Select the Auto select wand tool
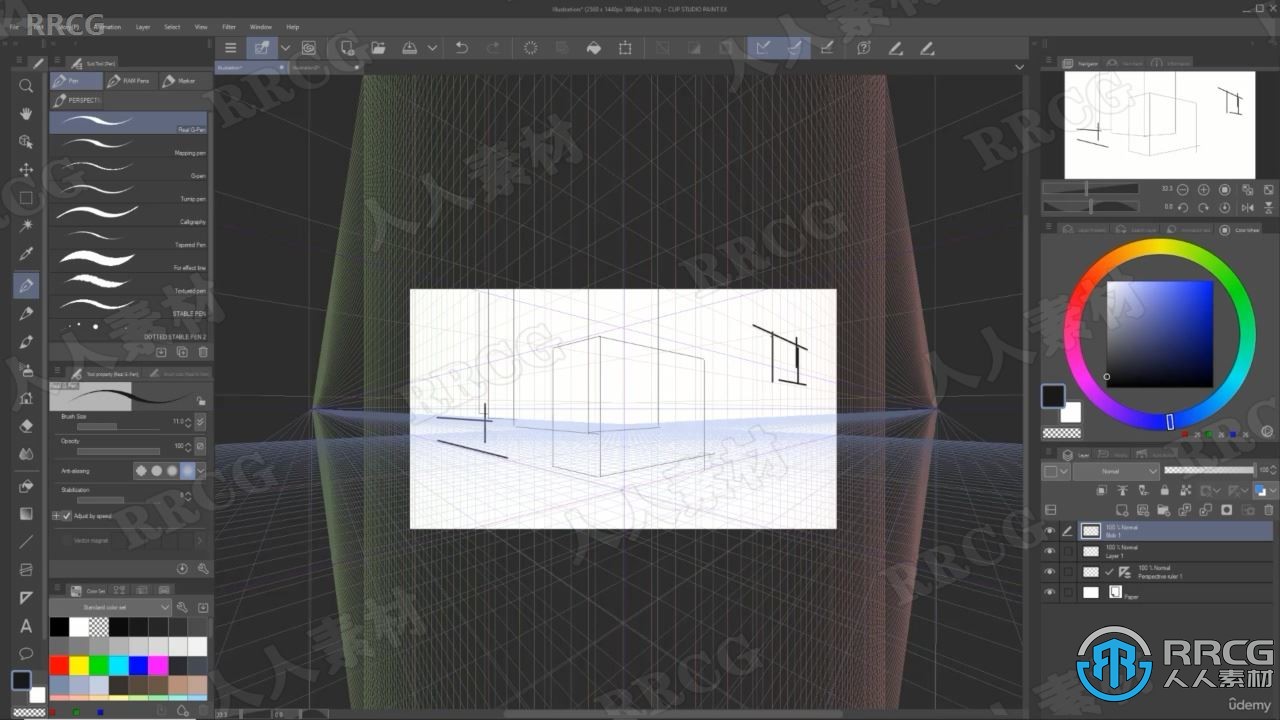The width and height of the screenshot is (1280, 720). 26,226
